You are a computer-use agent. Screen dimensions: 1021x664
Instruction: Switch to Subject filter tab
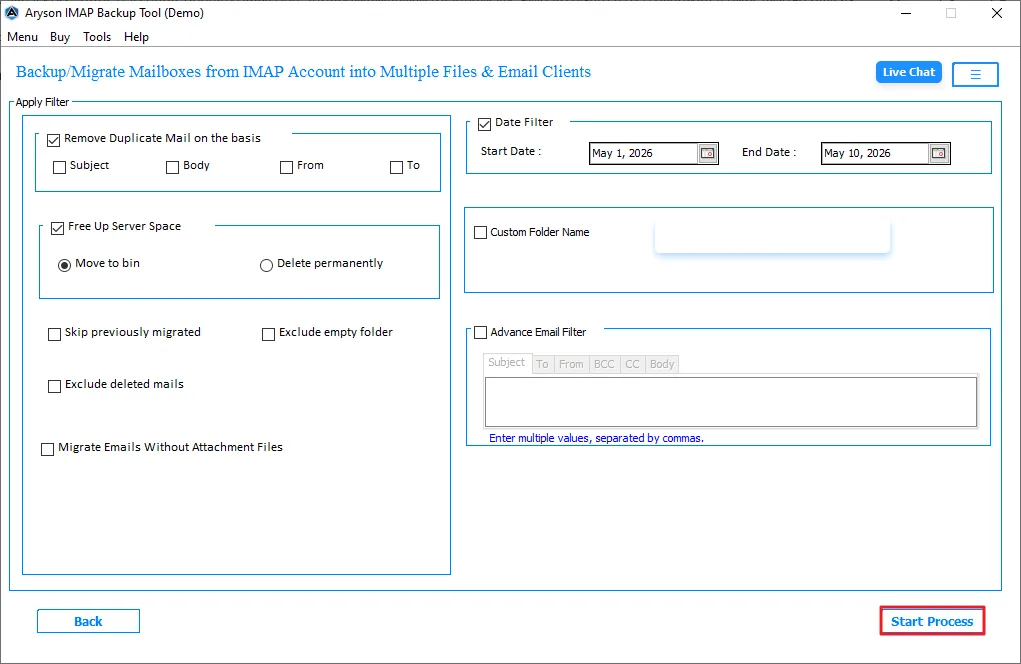507,363
